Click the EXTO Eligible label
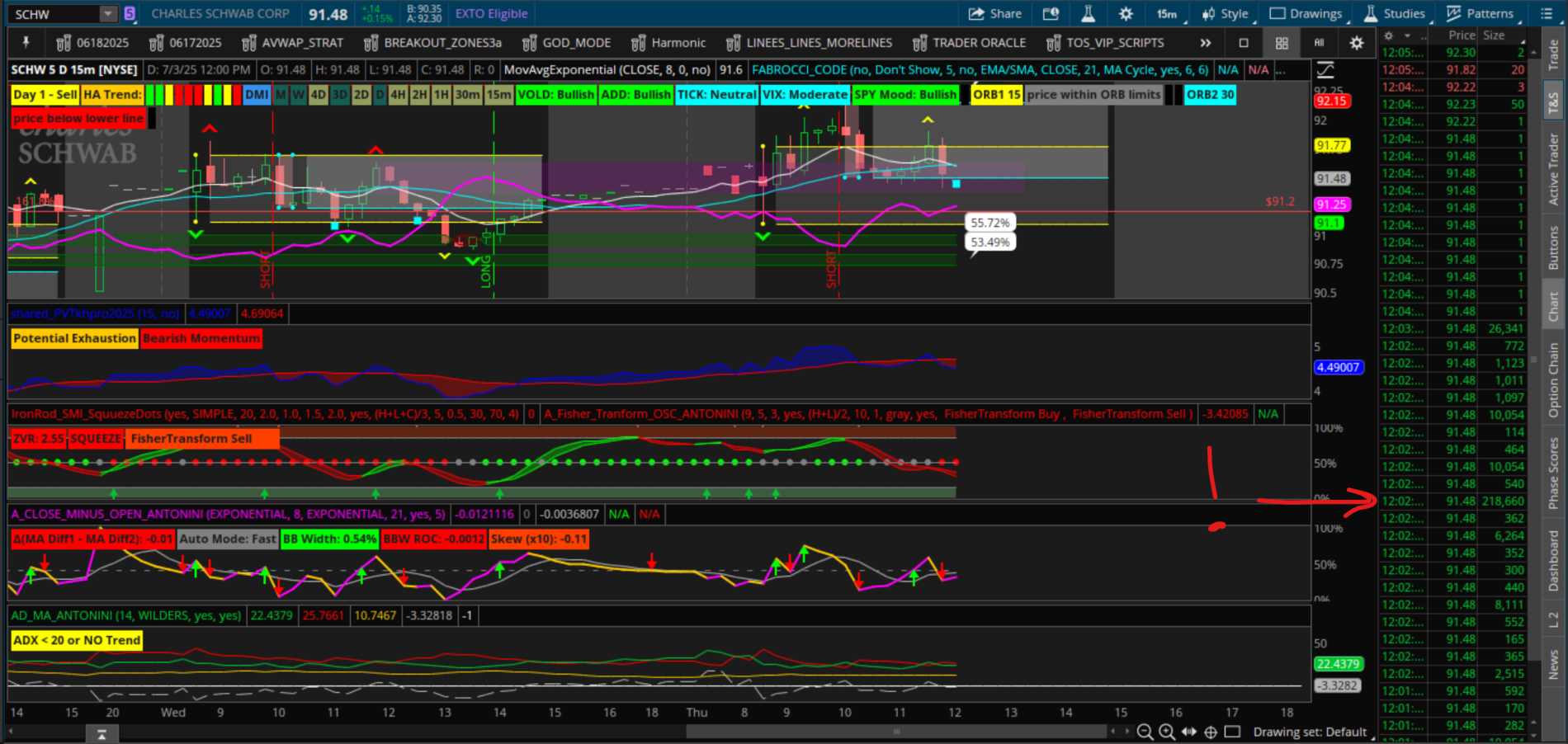 click(x=491, y=13)
